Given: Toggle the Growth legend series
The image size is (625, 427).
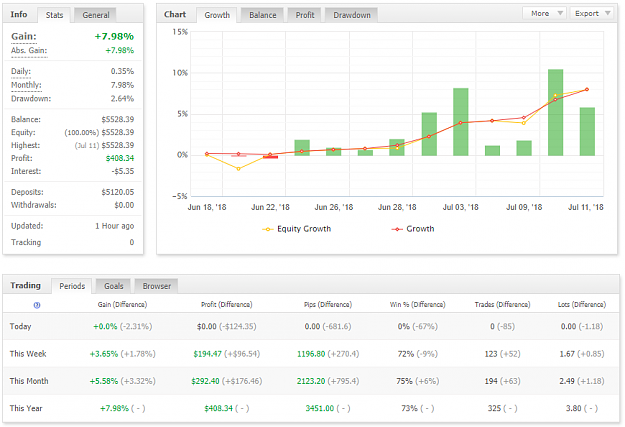Looking at the screenshot, I should click(413, 229).
